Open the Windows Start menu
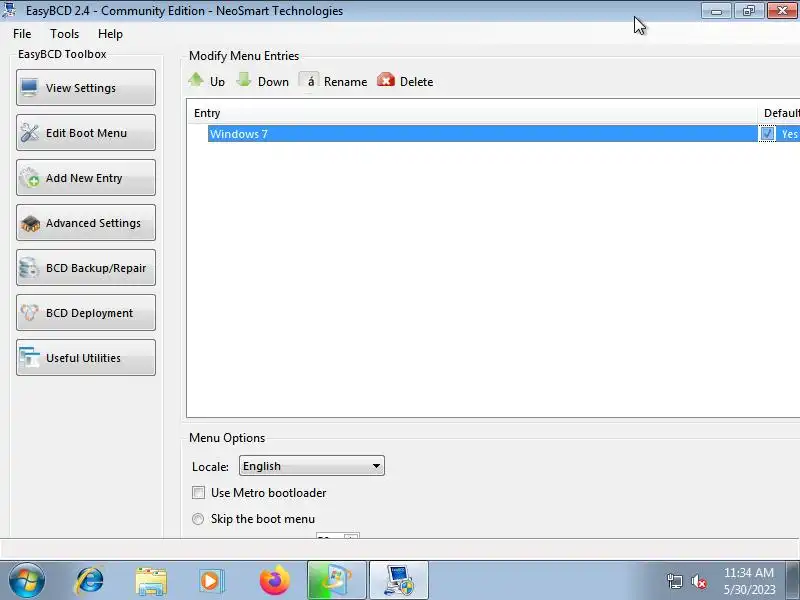 coord(26,581)
